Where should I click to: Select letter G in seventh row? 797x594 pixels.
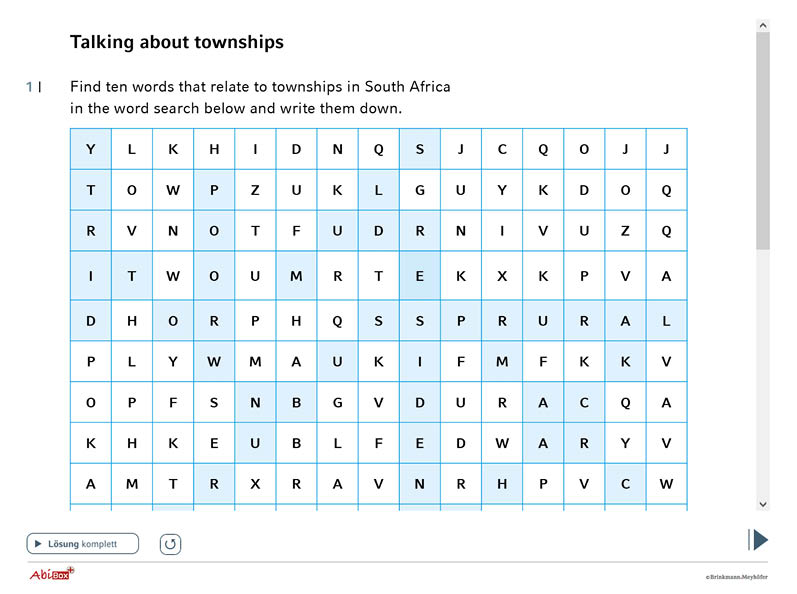tap(338, 403)
